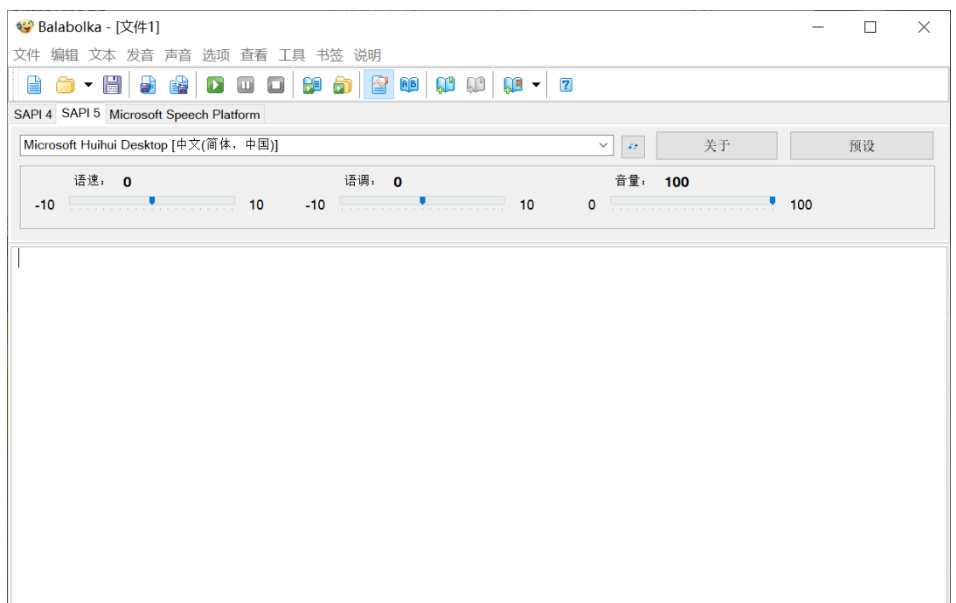Click the refresh voices button beside dropdown
This screenshot has height=603, width=956.
tap(633, 146)
